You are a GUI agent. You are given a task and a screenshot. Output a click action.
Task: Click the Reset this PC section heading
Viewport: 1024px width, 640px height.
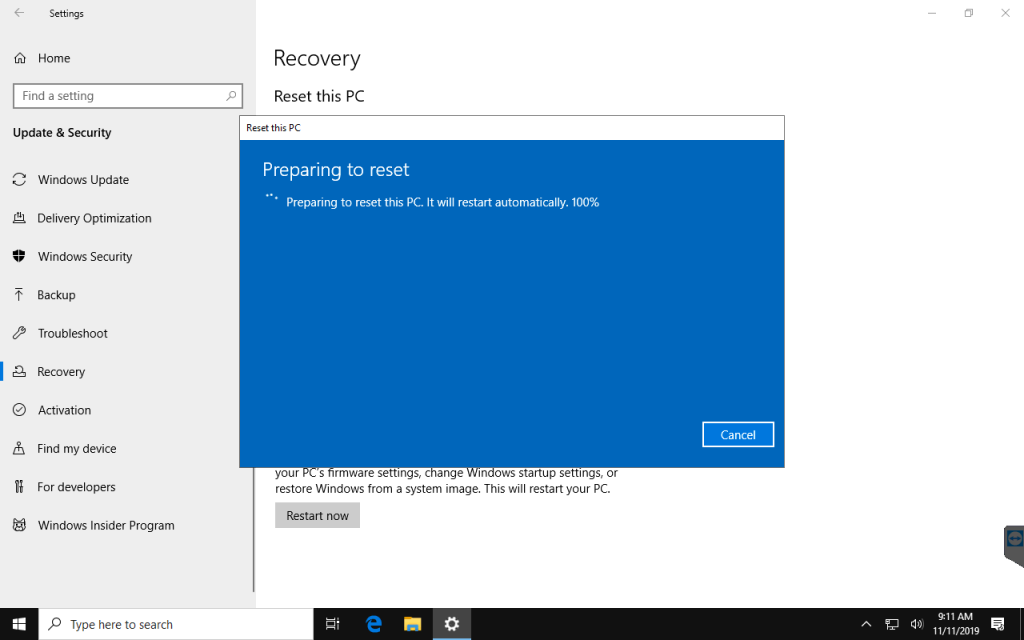pos(319,96)
